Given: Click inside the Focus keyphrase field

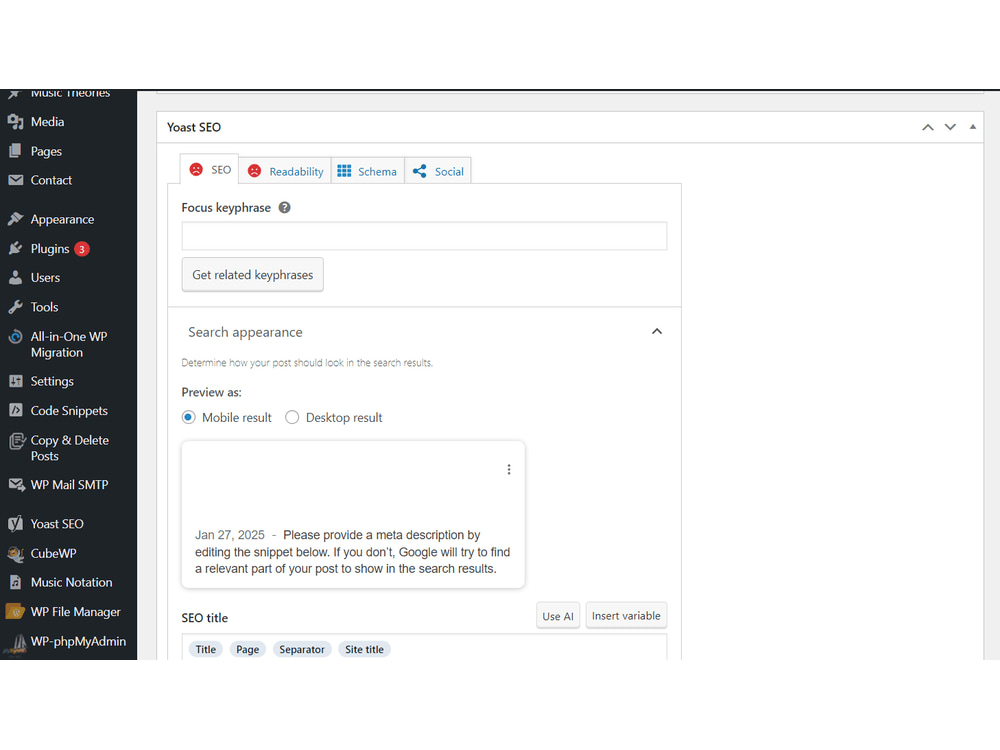Looking at the screenshot, I should (x=424, y=236).
